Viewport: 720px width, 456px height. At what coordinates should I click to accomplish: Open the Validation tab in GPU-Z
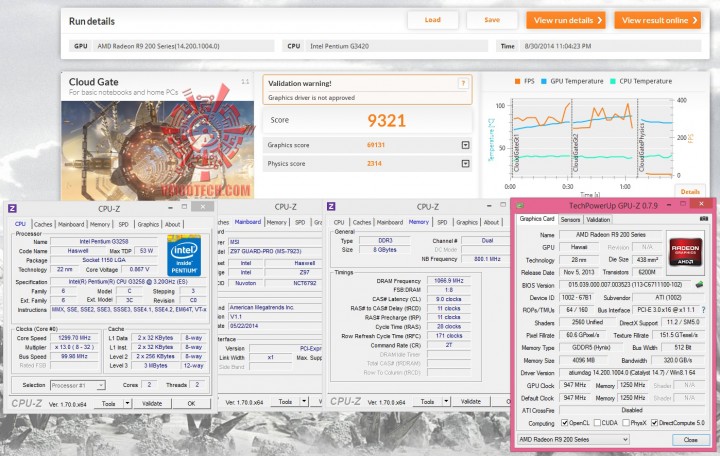pyautogui.click(x=598, y=220)
